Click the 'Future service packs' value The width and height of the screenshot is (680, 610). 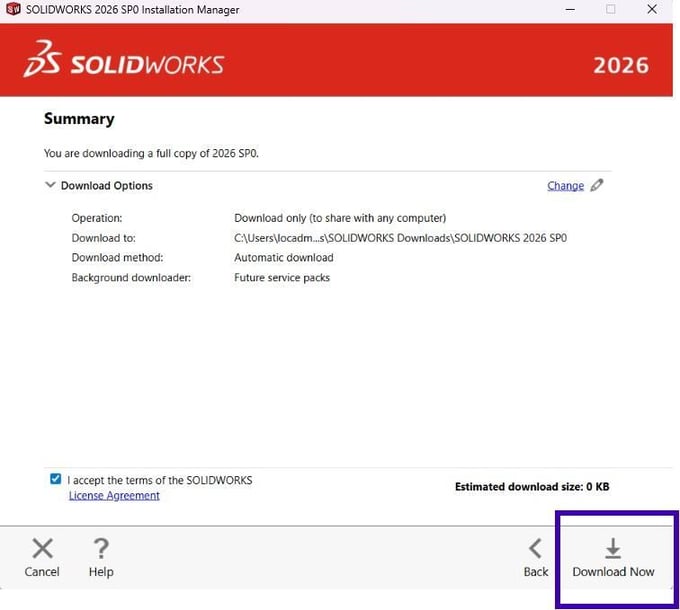[282, 277]
